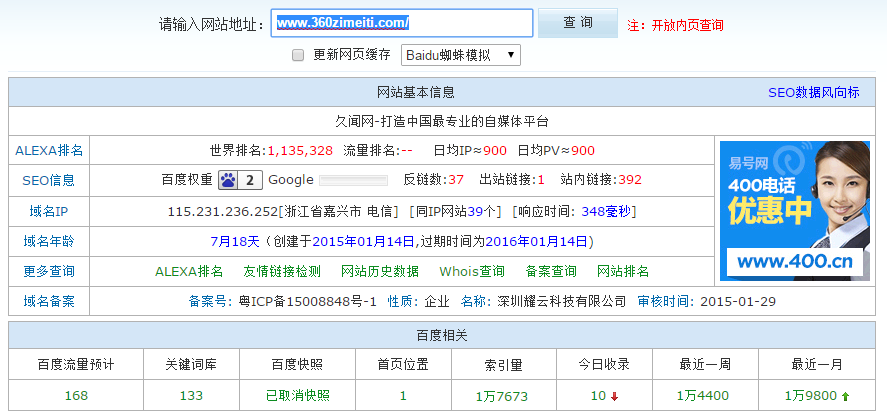Click the 今日收录 column header

(x=604, y=365)
